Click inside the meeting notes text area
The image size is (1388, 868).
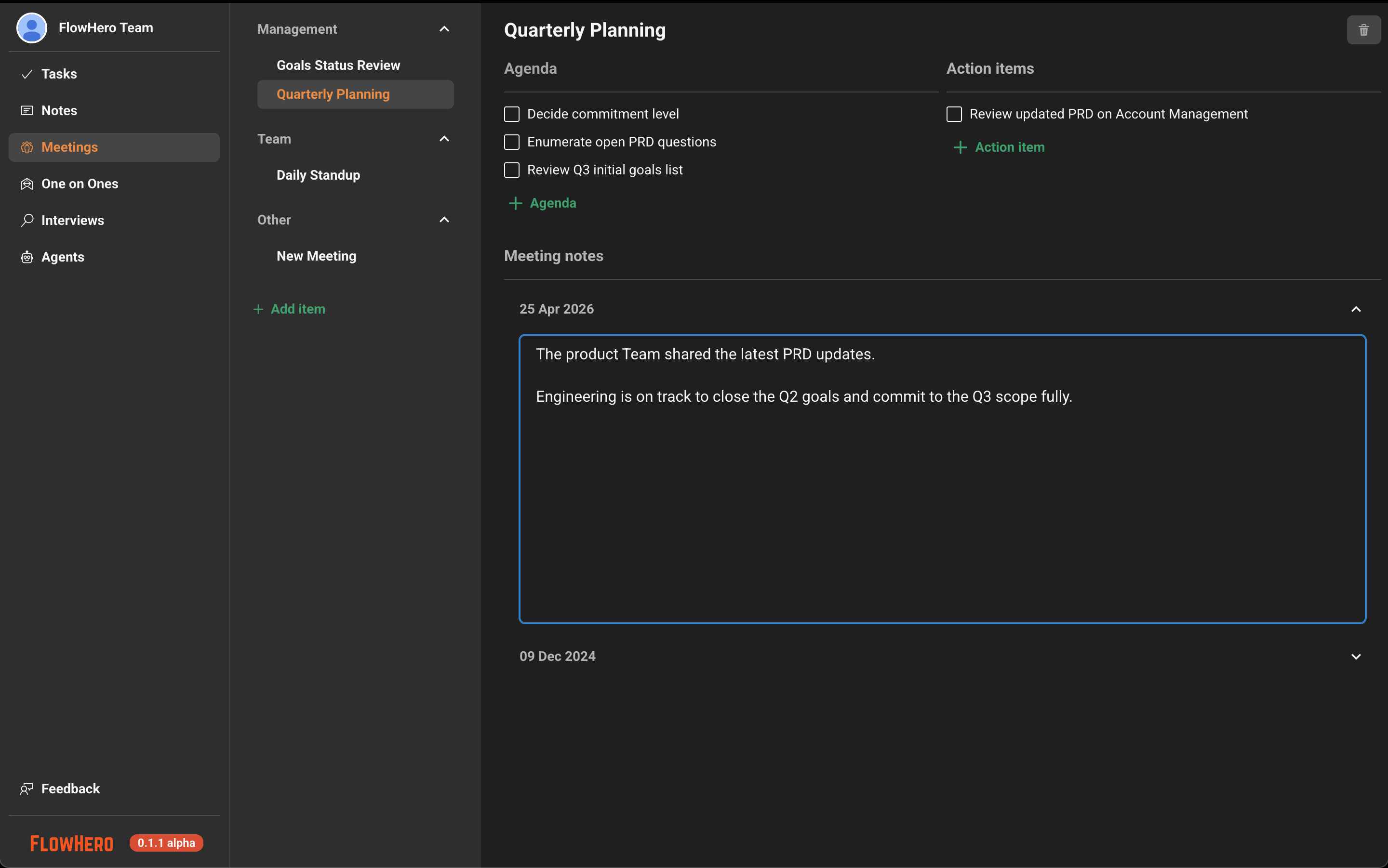(942, 505)
